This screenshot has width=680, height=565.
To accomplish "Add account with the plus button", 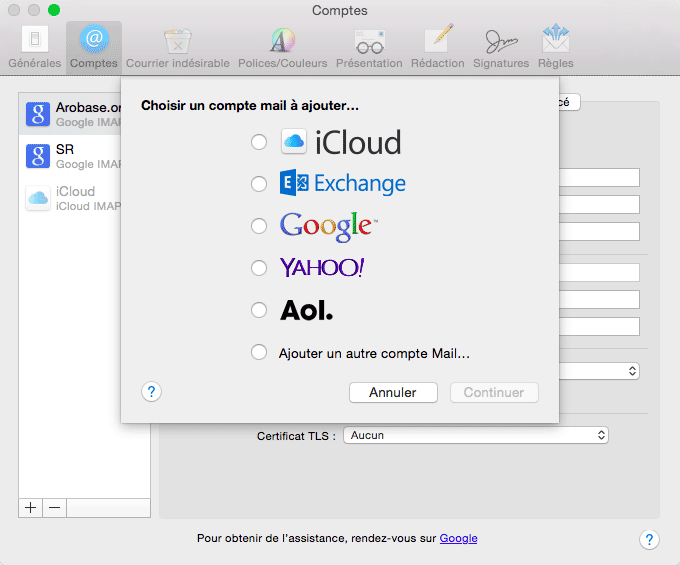I will pyautogui.click(x=30, y=508).
